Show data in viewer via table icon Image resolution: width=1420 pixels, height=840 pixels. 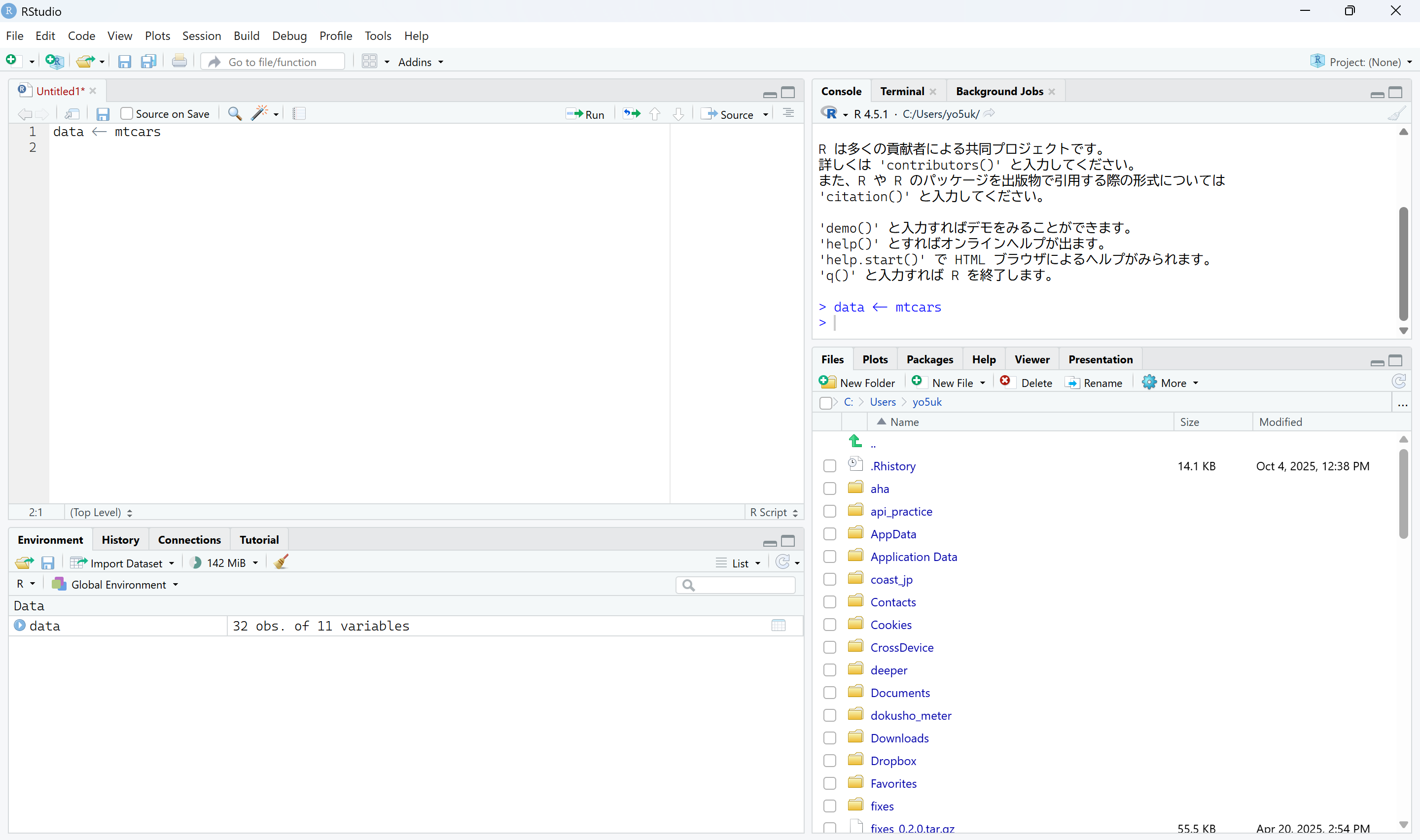[778, 626]
